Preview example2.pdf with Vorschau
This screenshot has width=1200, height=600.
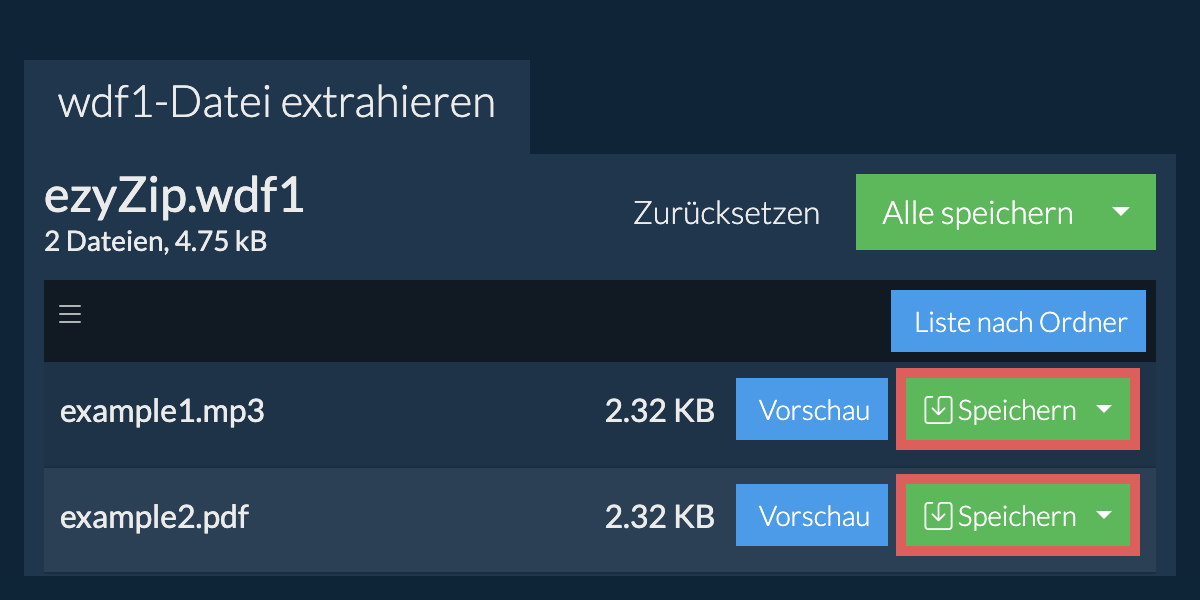813,516
